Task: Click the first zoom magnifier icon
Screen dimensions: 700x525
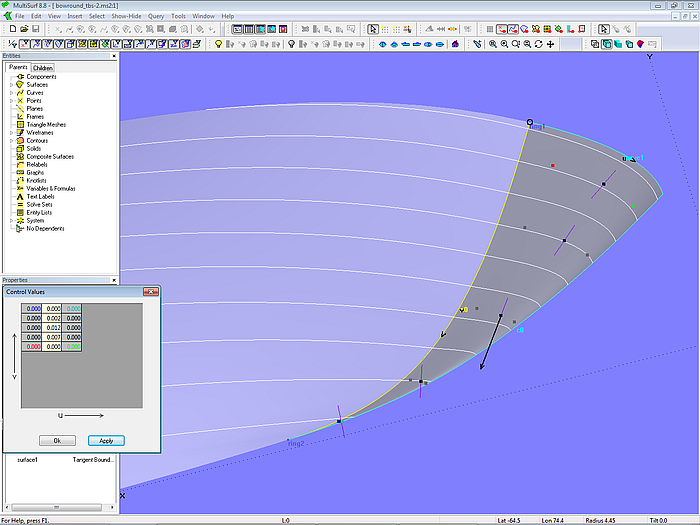Action: click(x=492, y=44)
